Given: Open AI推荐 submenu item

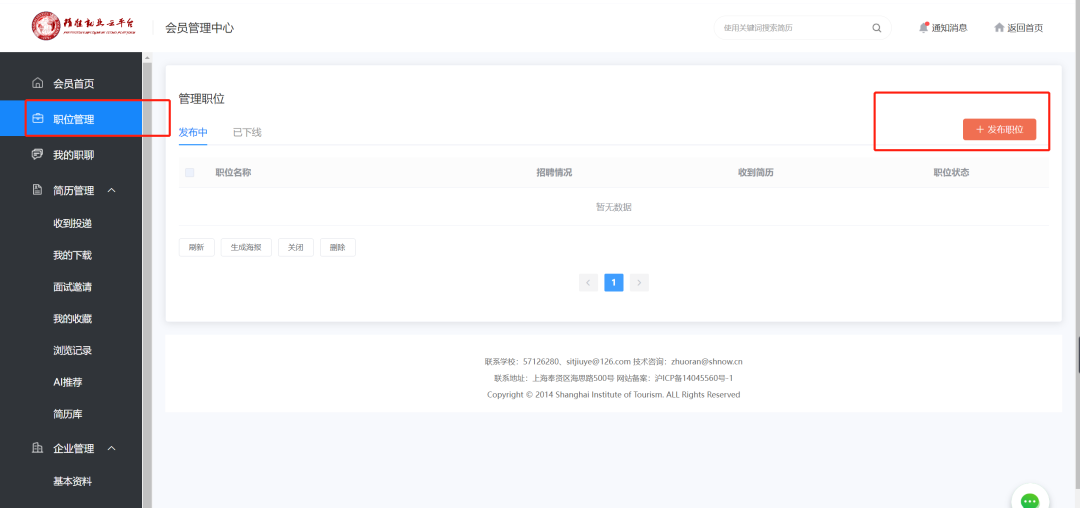Looking at the screenshot, I should click(x=68, y=382).
